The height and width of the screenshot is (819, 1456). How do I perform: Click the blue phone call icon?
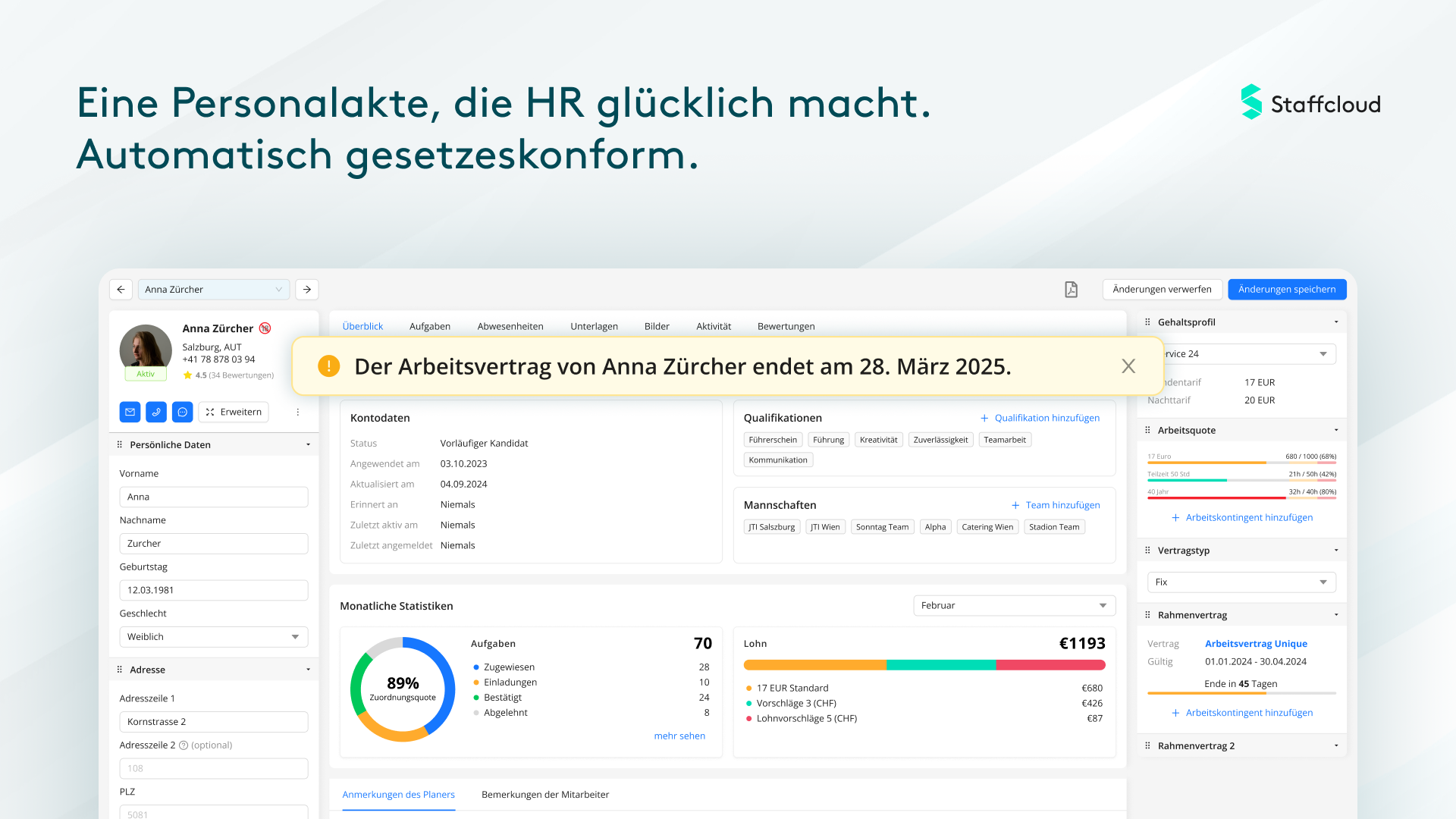(x=156, y=412)
